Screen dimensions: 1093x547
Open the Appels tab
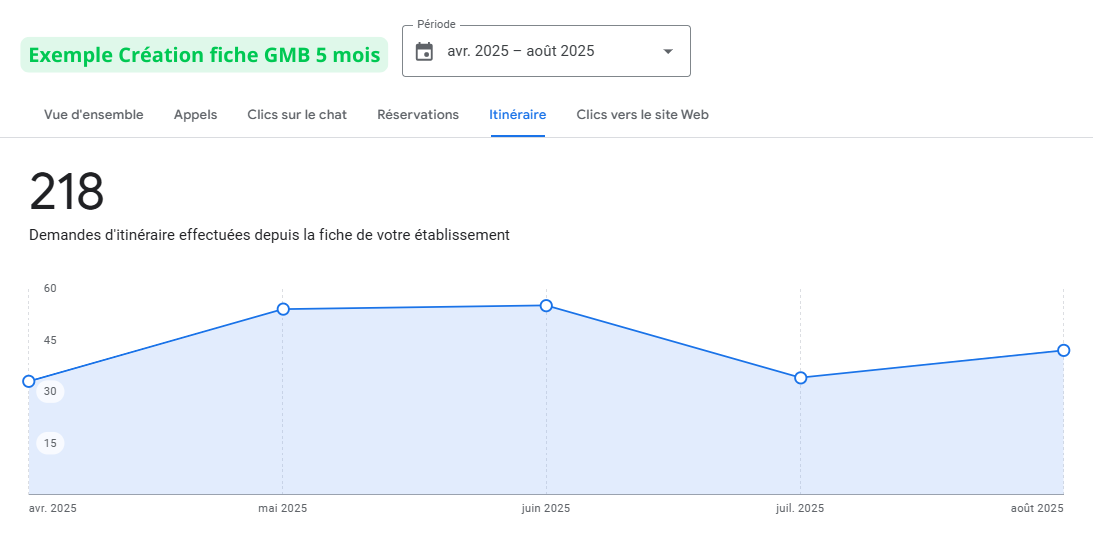coord(195,115)
